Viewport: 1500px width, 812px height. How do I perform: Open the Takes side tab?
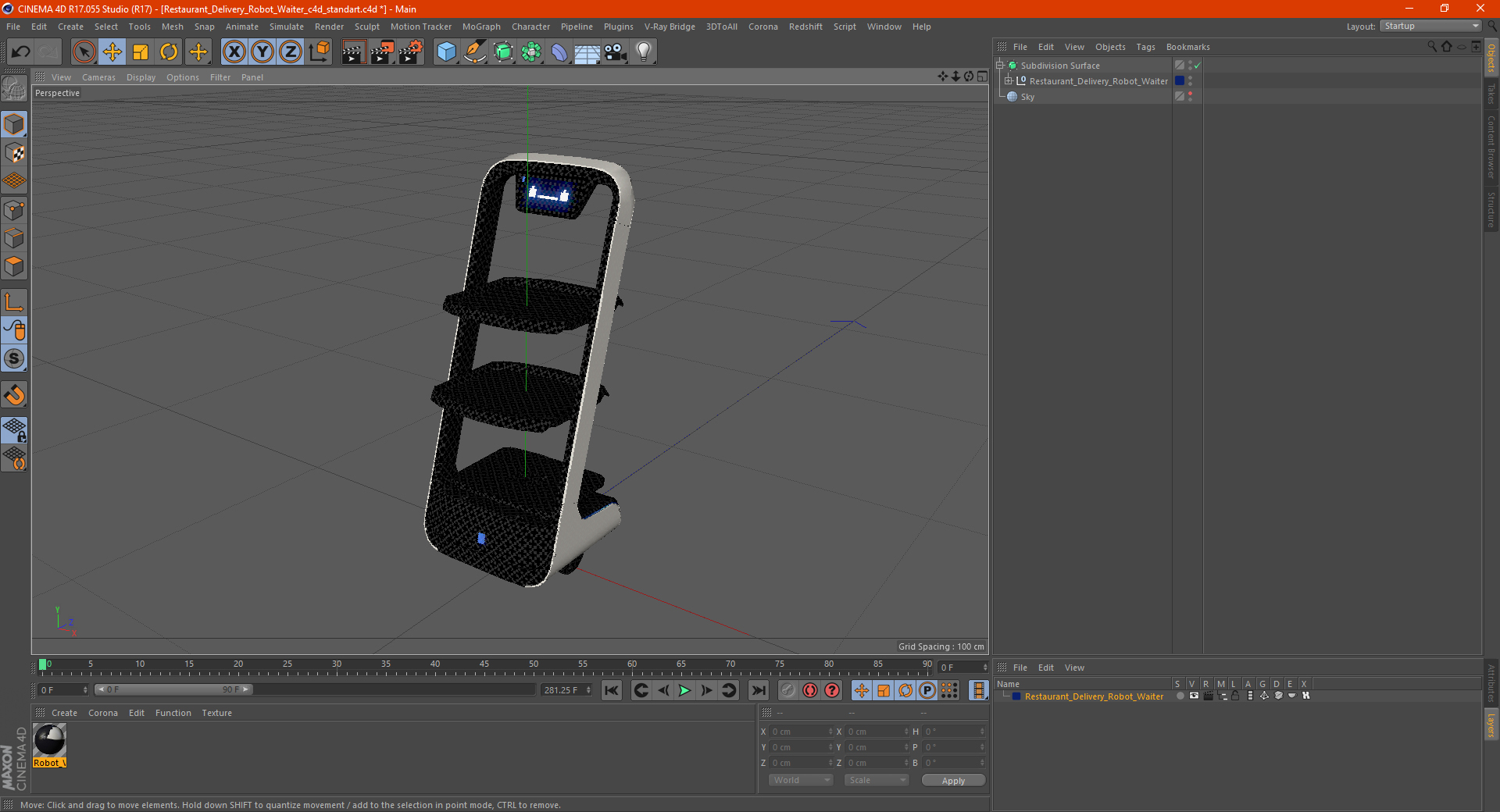(x=1491, y=94)
